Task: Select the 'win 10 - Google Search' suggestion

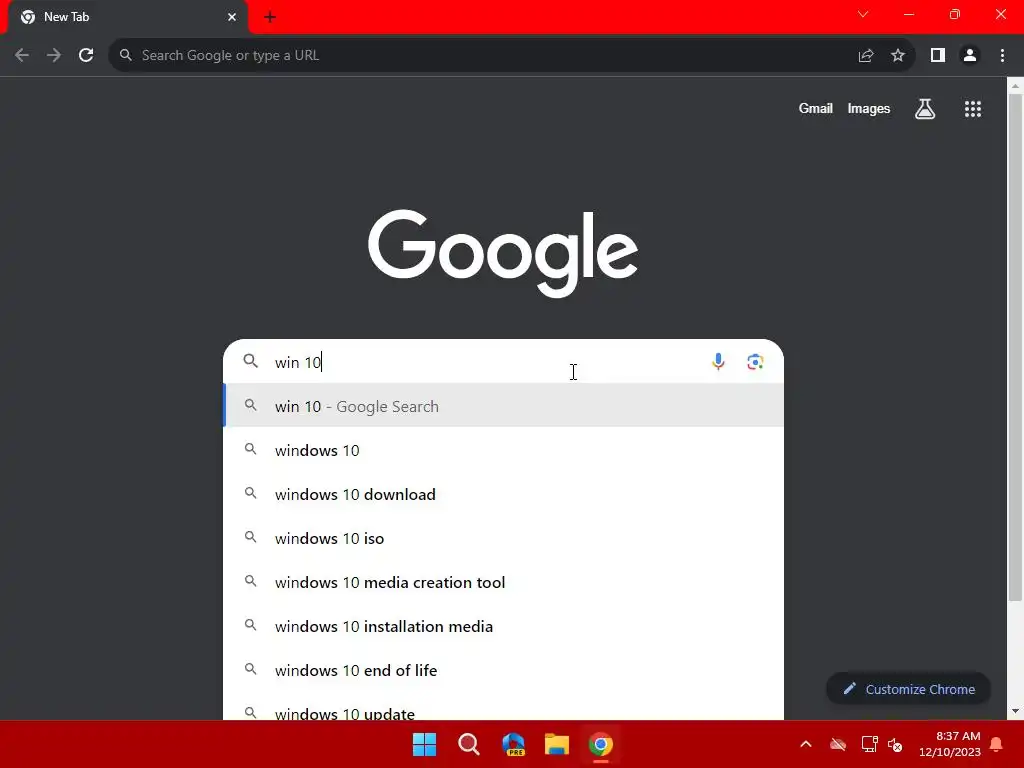Action: tap(504, 406)
